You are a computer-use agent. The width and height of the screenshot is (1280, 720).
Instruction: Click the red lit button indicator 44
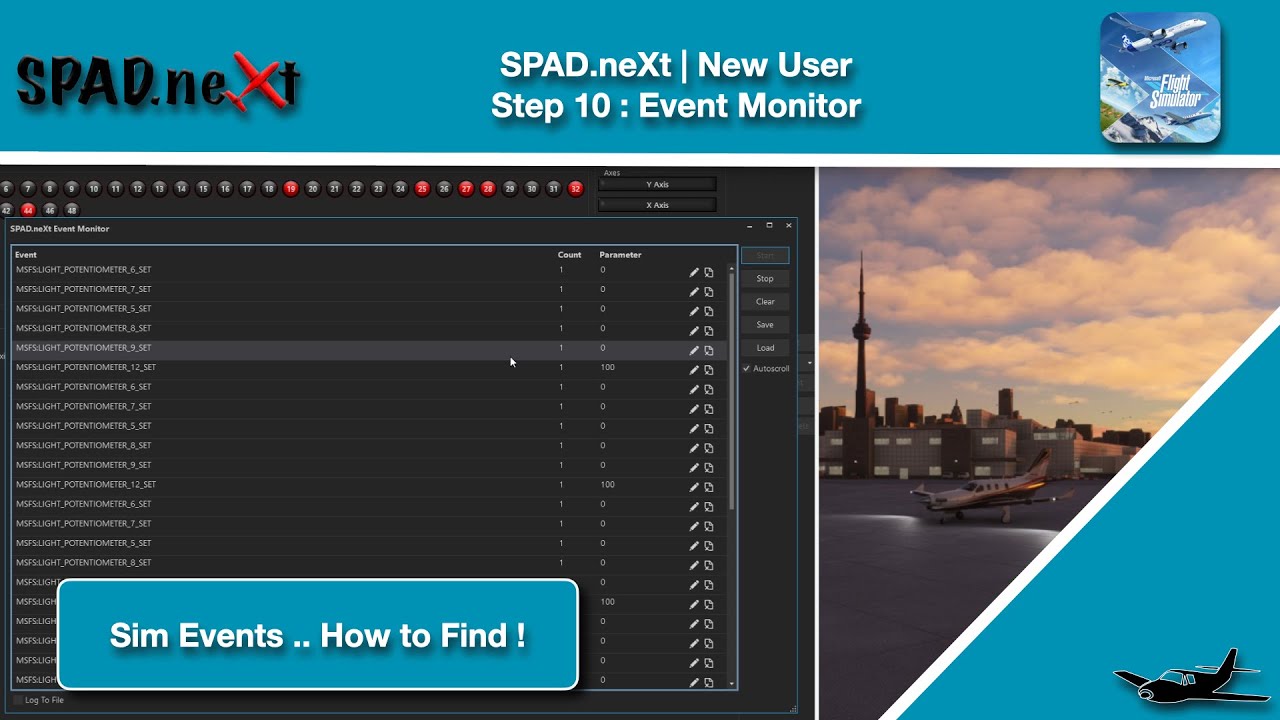pos(28,210)
